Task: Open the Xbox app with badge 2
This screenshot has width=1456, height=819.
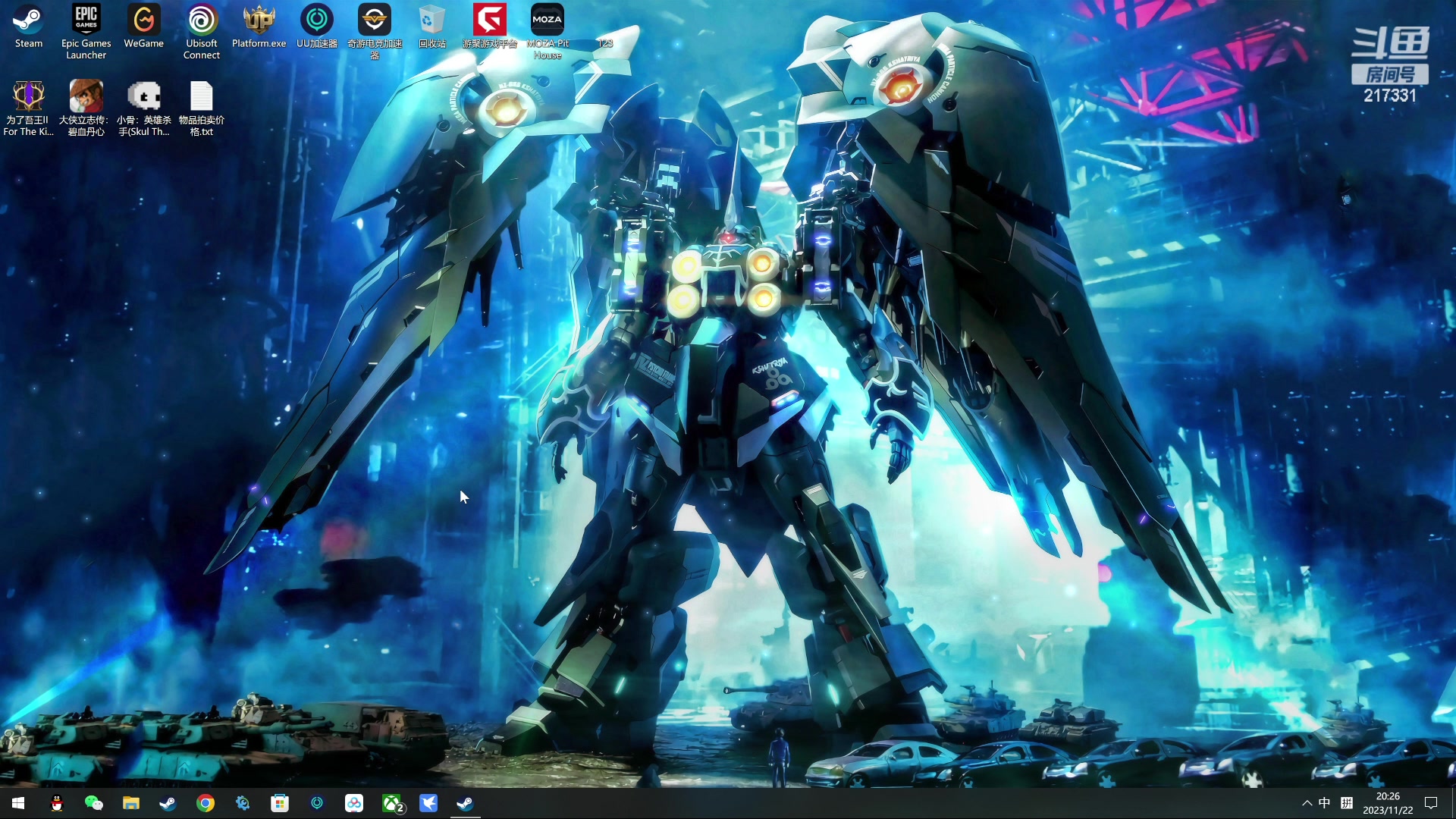Action: pyautogui.click(x=391, y=803)
